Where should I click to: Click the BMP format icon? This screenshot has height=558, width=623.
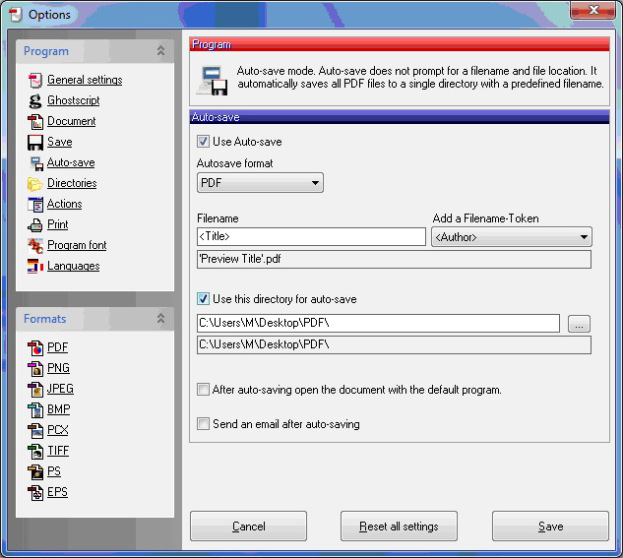(35, 409)
